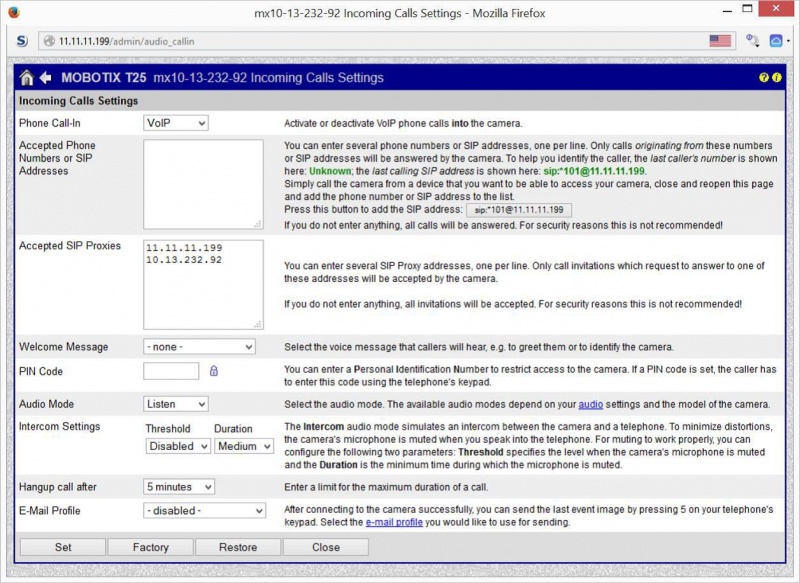Click the blue cloud toolbar icon

click(x=776, y=41)
